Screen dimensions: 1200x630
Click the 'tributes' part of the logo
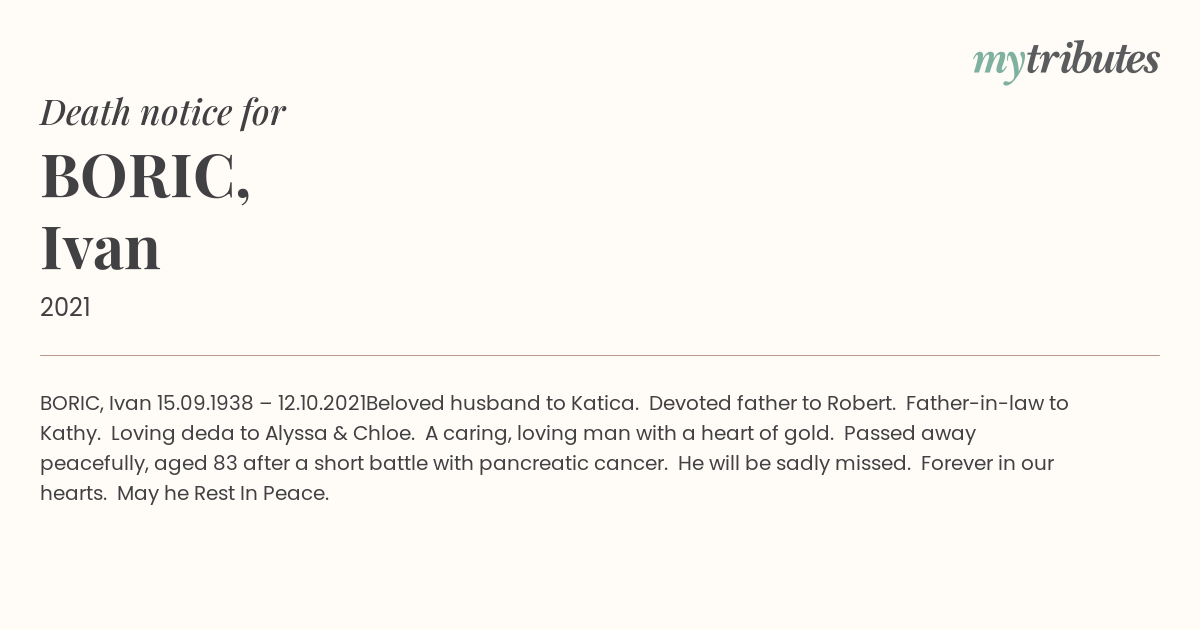[x=1093, y=60]
